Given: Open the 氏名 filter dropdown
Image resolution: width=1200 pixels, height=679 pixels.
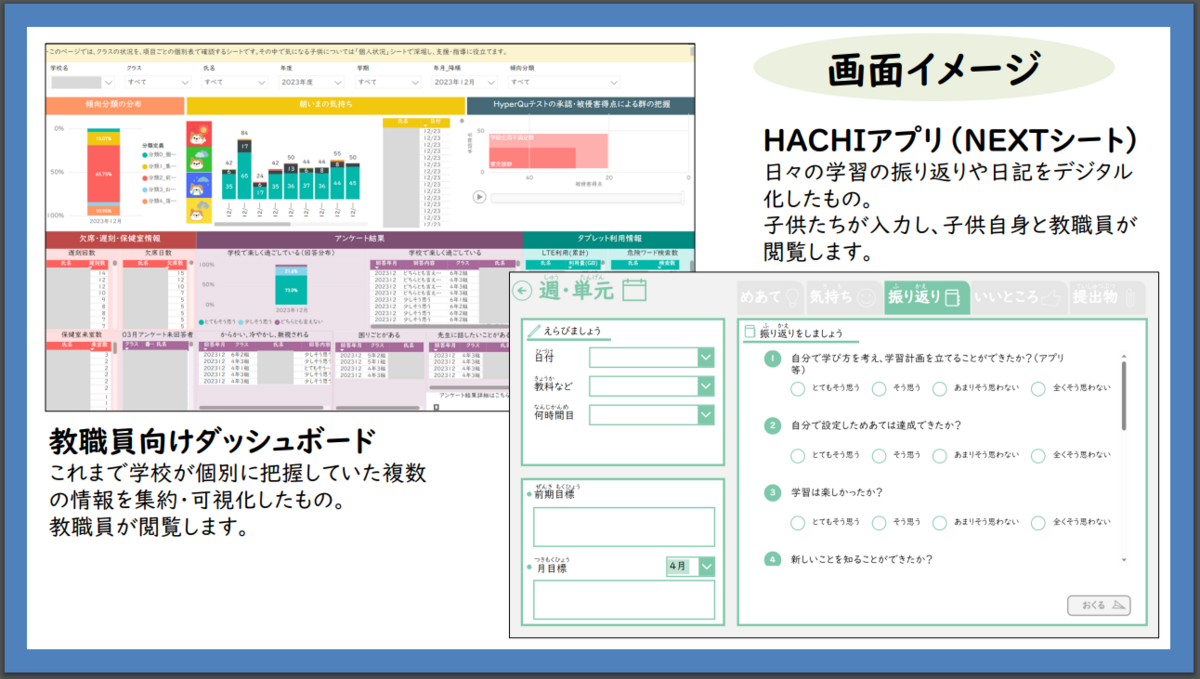Looking at the screenshot, I should click(x=236, y=82).
